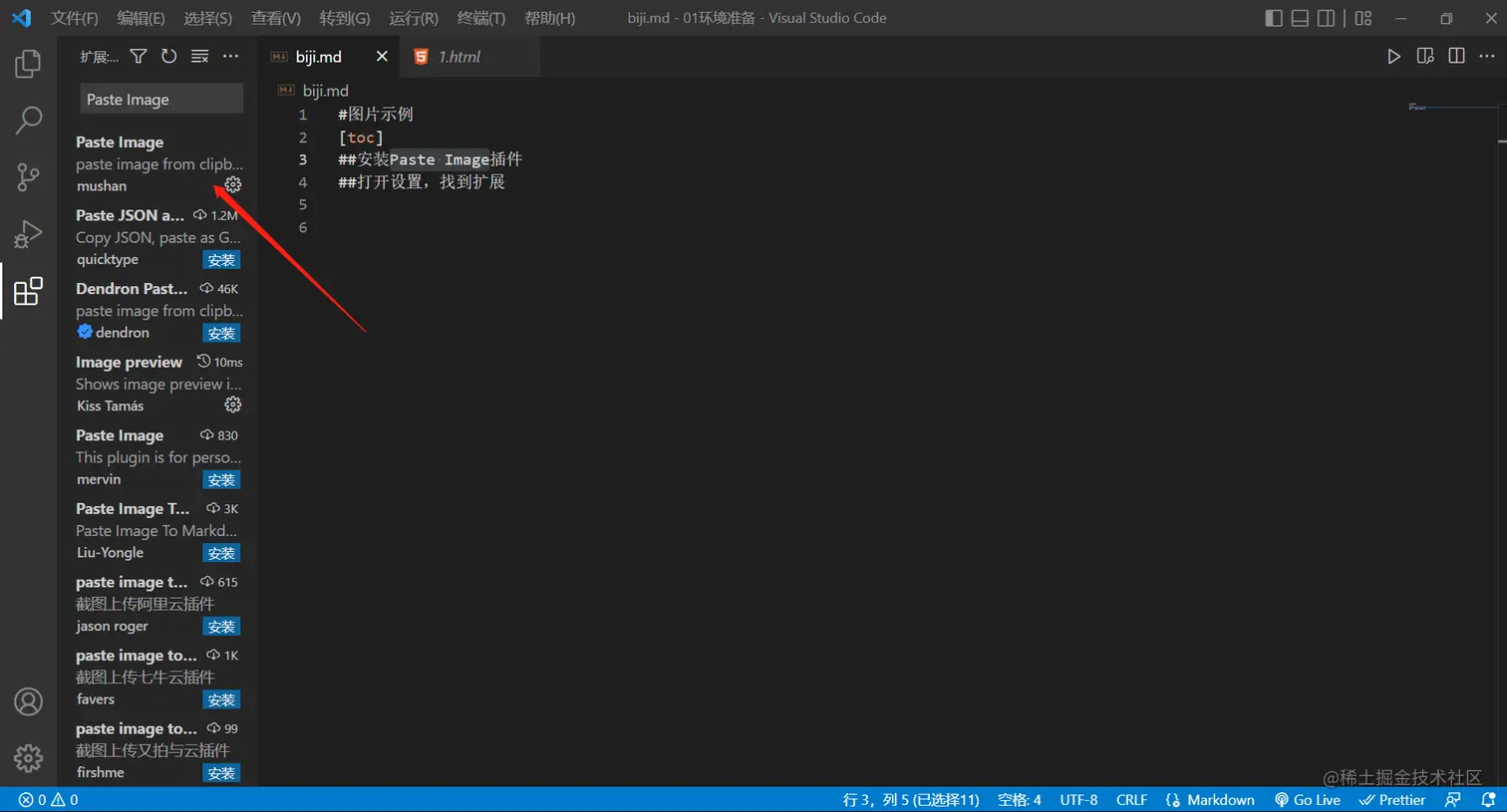Open extensions view more actions menu
1507x812 pixels.
(230, 57)
